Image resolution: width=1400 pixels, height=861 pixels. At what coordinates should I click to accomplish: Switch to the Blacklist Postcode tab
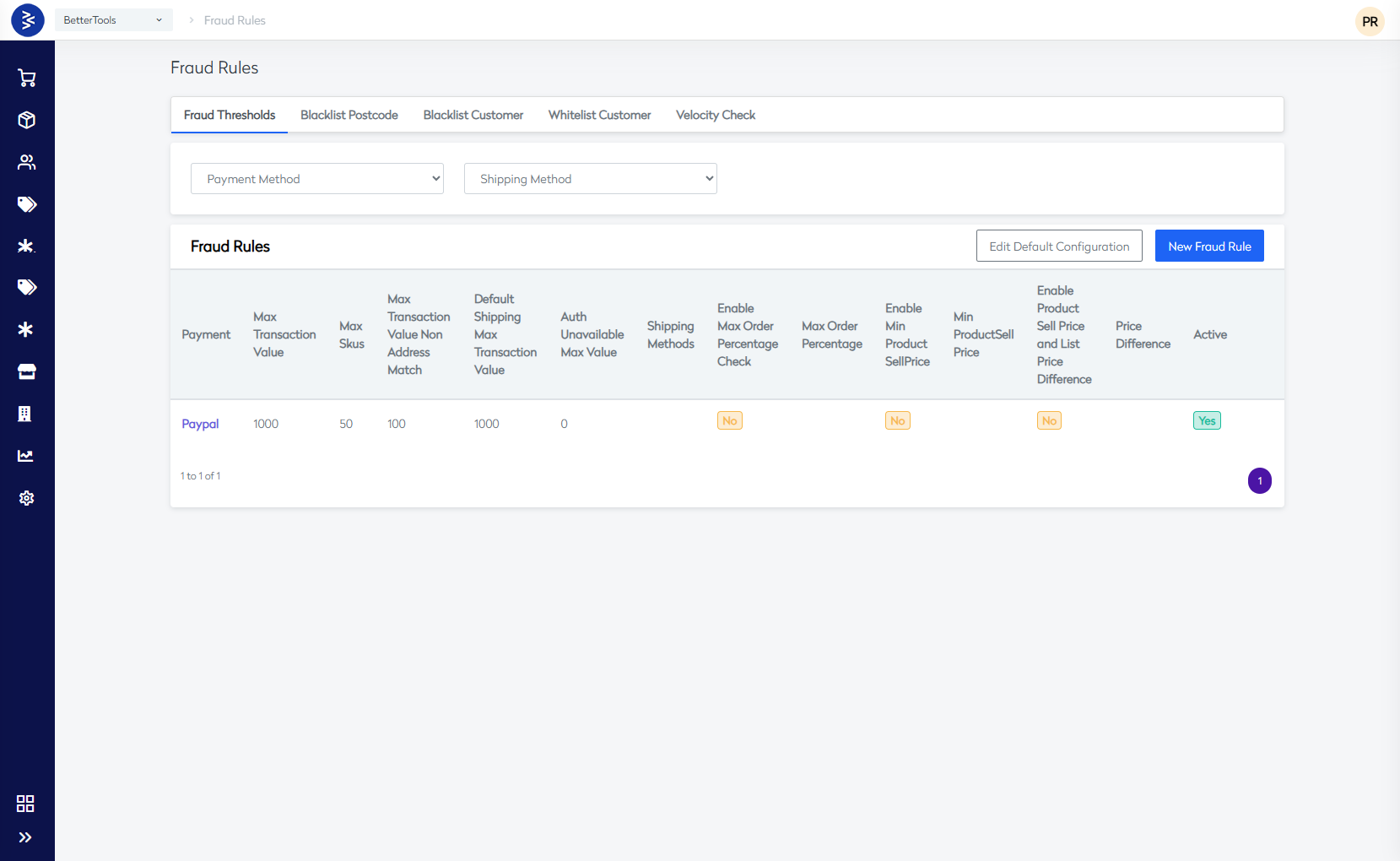349,115
